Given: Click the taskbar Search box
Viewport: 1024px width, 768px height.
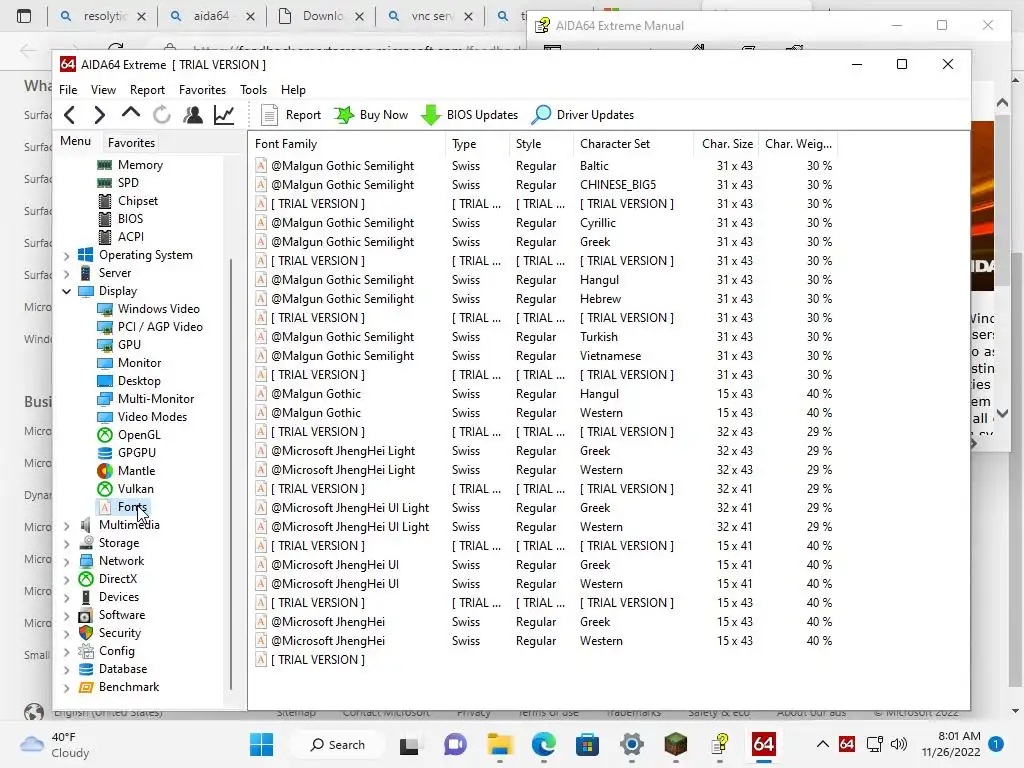Looking at the screenshot, I should click(337, 744).
